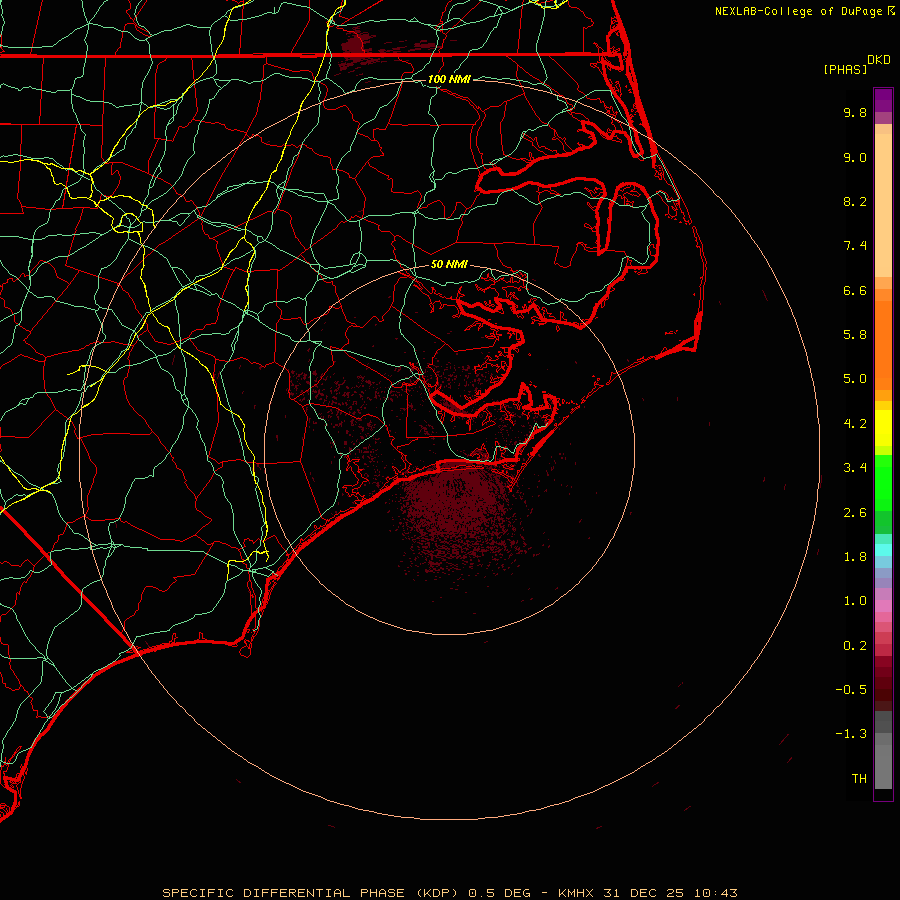Click the 50 NMI range ring label

[449, 264]
